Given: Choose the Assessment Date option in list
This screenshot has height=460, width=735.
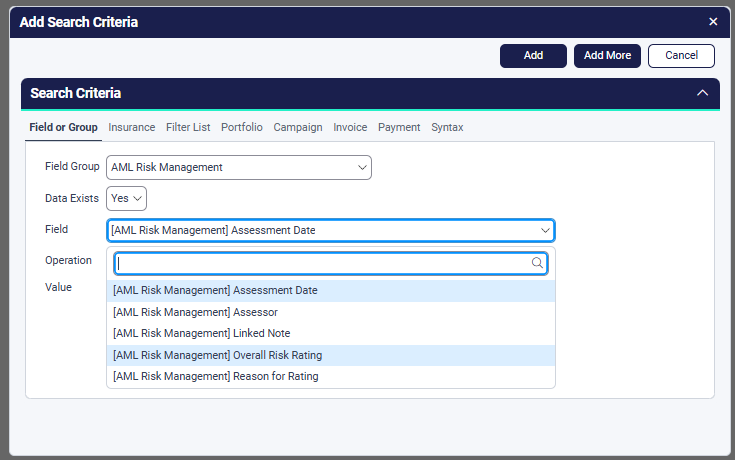Looking at the screenshot, I should [x=331, y=291].
